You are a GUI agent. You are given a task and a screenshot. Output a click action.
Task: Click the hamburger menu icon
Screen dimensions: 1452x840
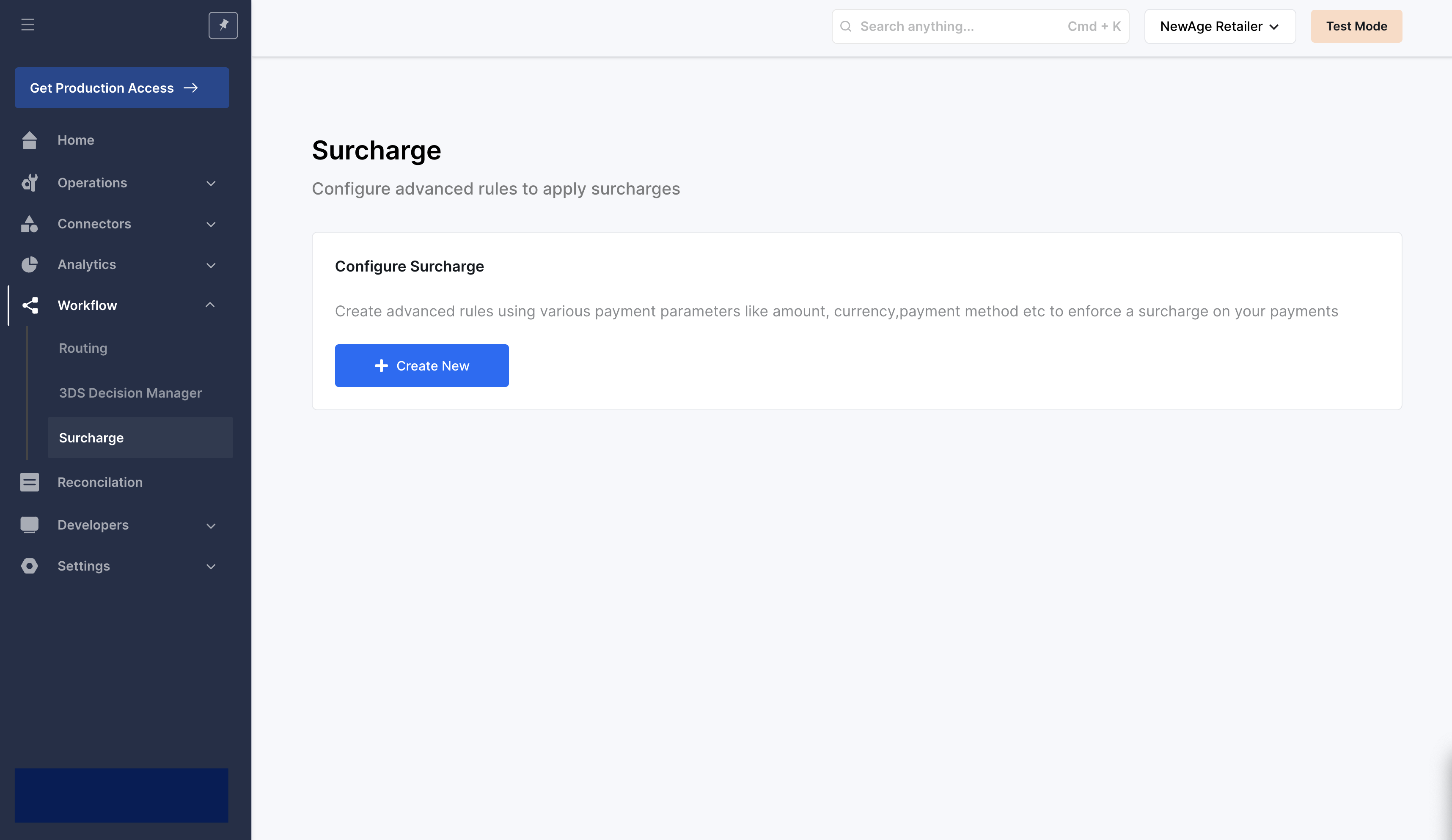27,25
